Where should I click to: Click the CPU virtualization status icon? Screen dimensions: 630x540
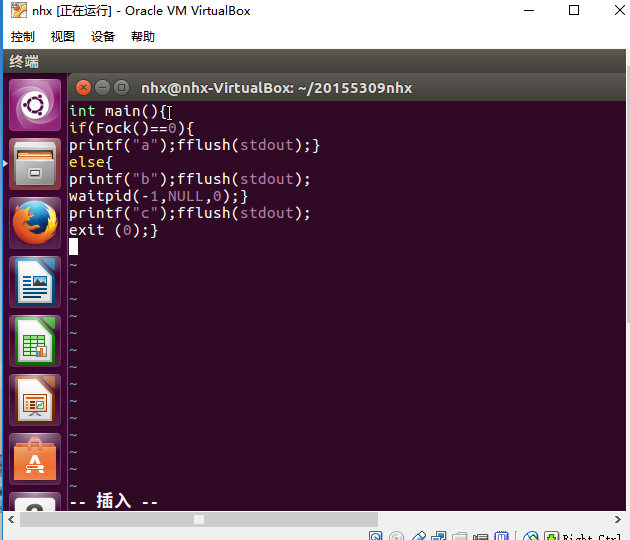click(501, 536)
